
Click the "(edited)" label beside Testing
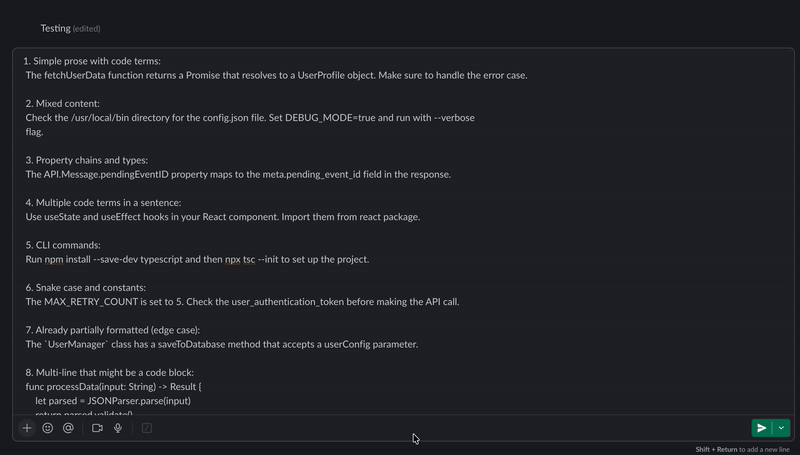(86, 29)
